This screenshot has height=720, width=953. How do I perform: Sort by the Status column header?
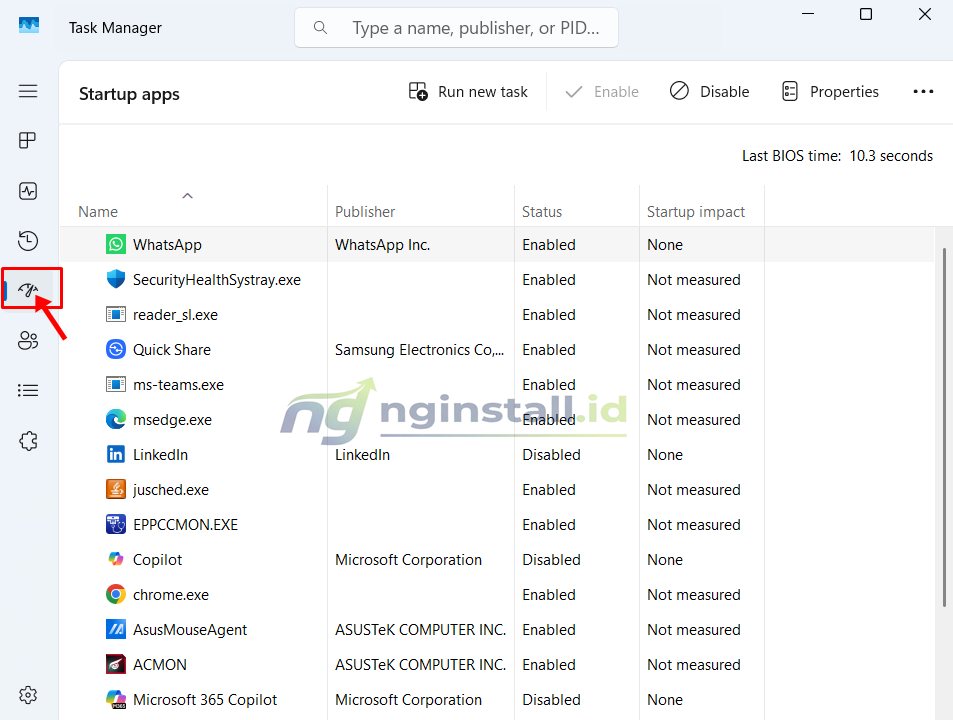pyautogui.click(x=542, y=212)
